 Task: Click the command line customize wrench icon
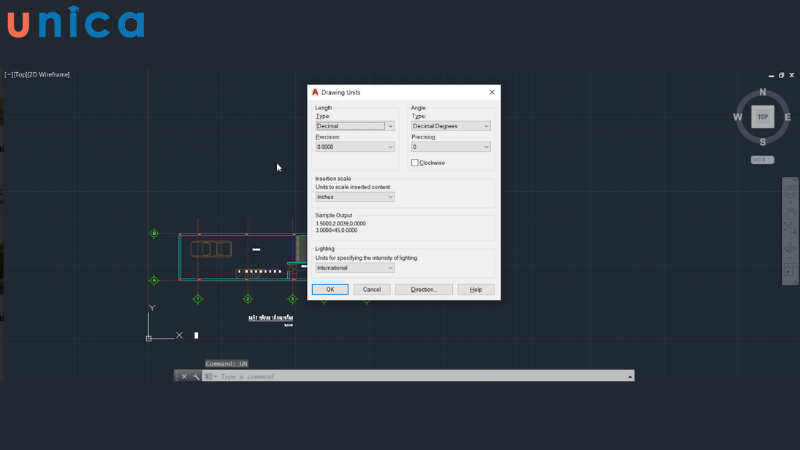(195, 376)
